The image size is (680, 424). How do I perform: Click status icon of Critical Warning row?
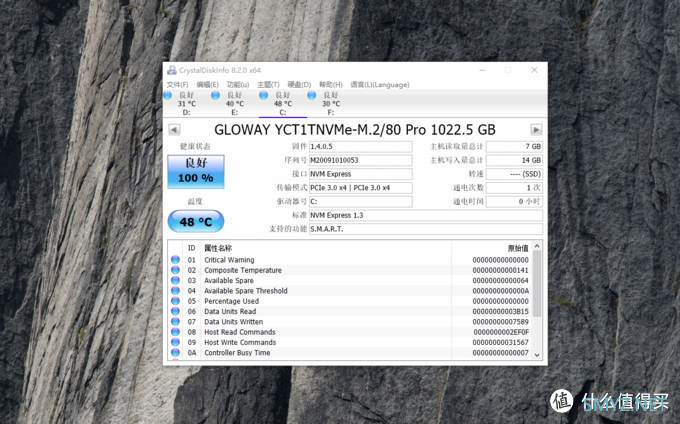[x=175, y=260]
